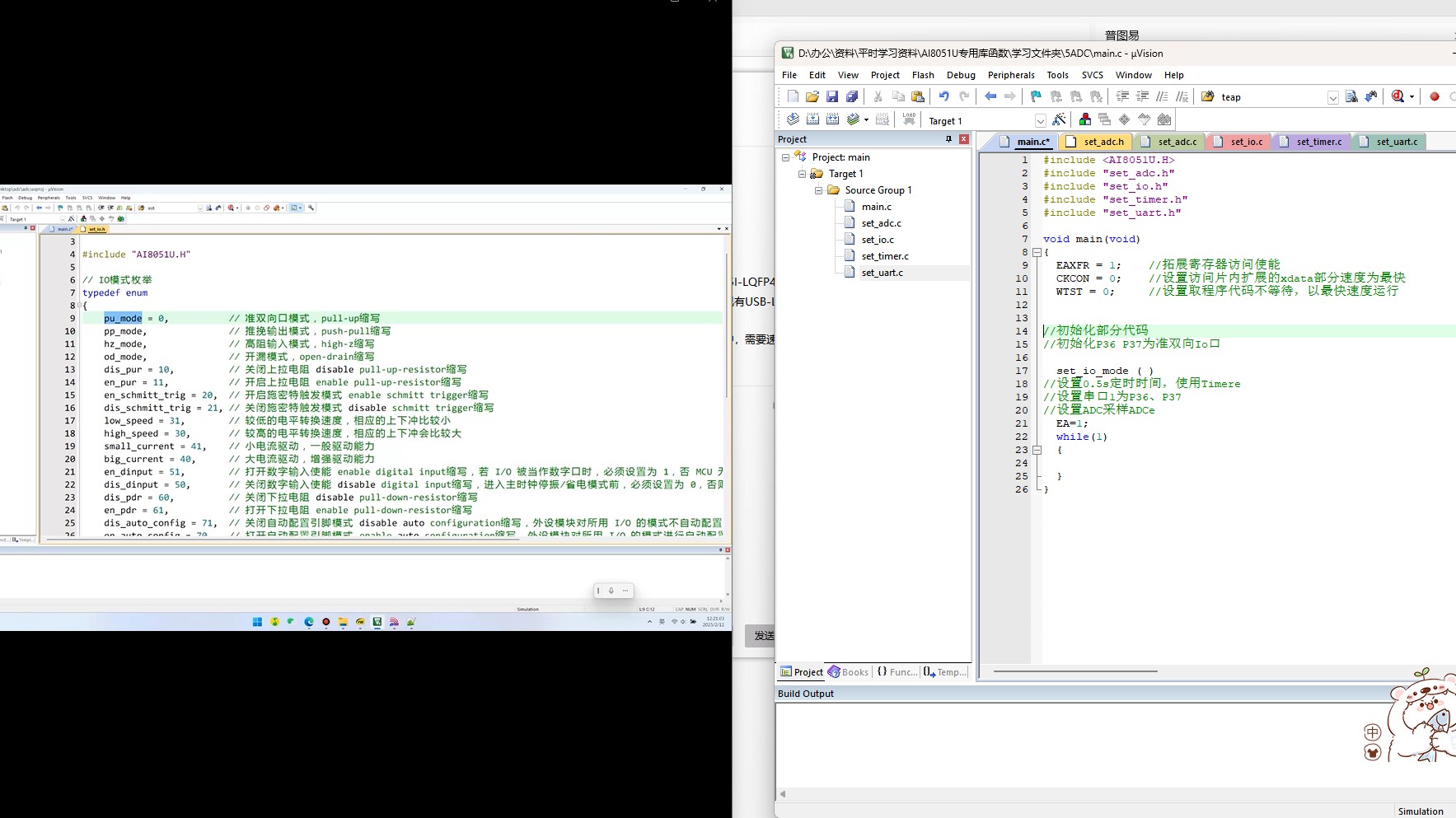Switch to the Func... panel tab
Screen dimensions: 1456x818
[897, 672]
